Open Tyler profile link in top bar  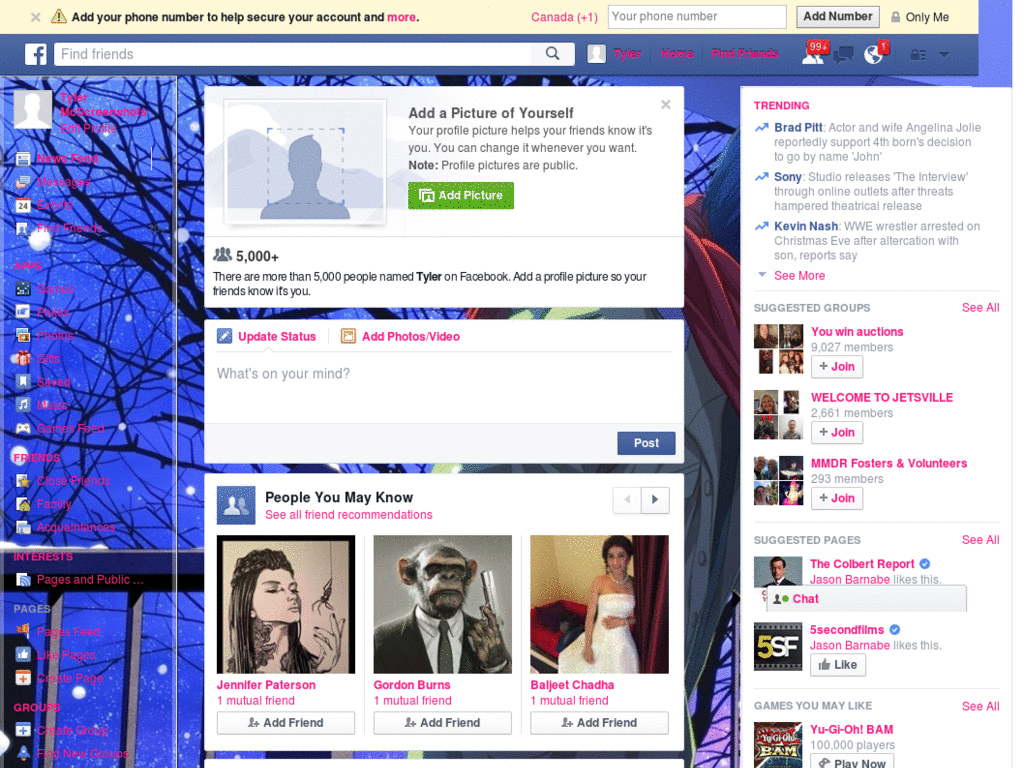627,54
